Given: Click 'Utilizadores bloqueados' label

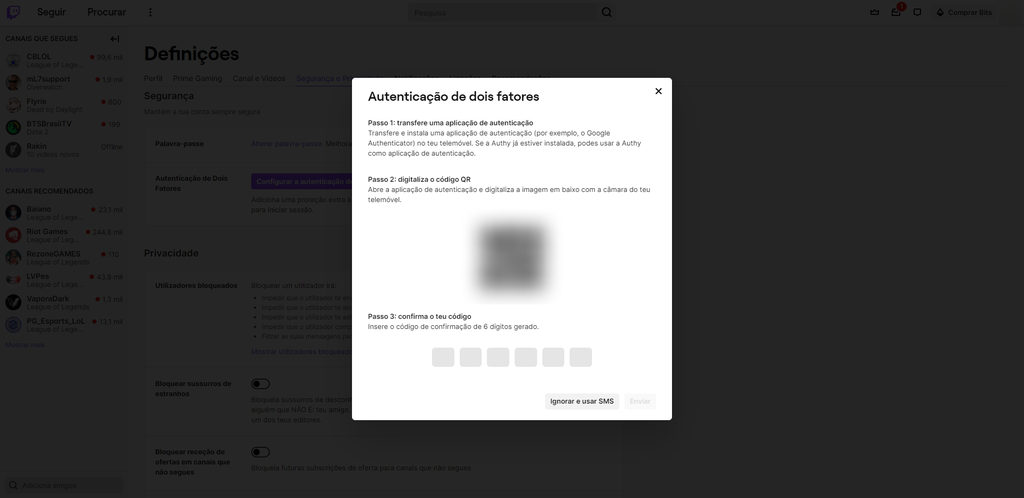Looking at the screenshot, I should (x=196, y=285).
